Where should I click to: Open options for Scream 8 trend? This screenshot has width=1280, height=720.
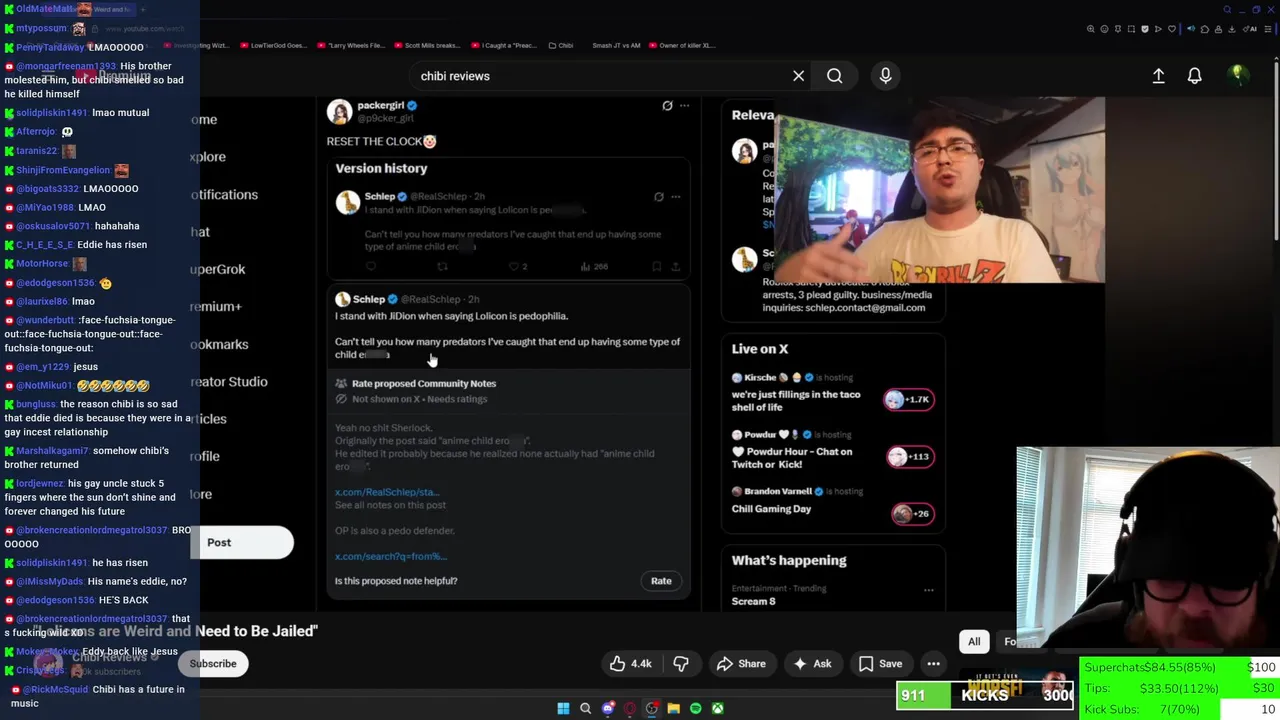pyautogui.click(x=928, y=589)
